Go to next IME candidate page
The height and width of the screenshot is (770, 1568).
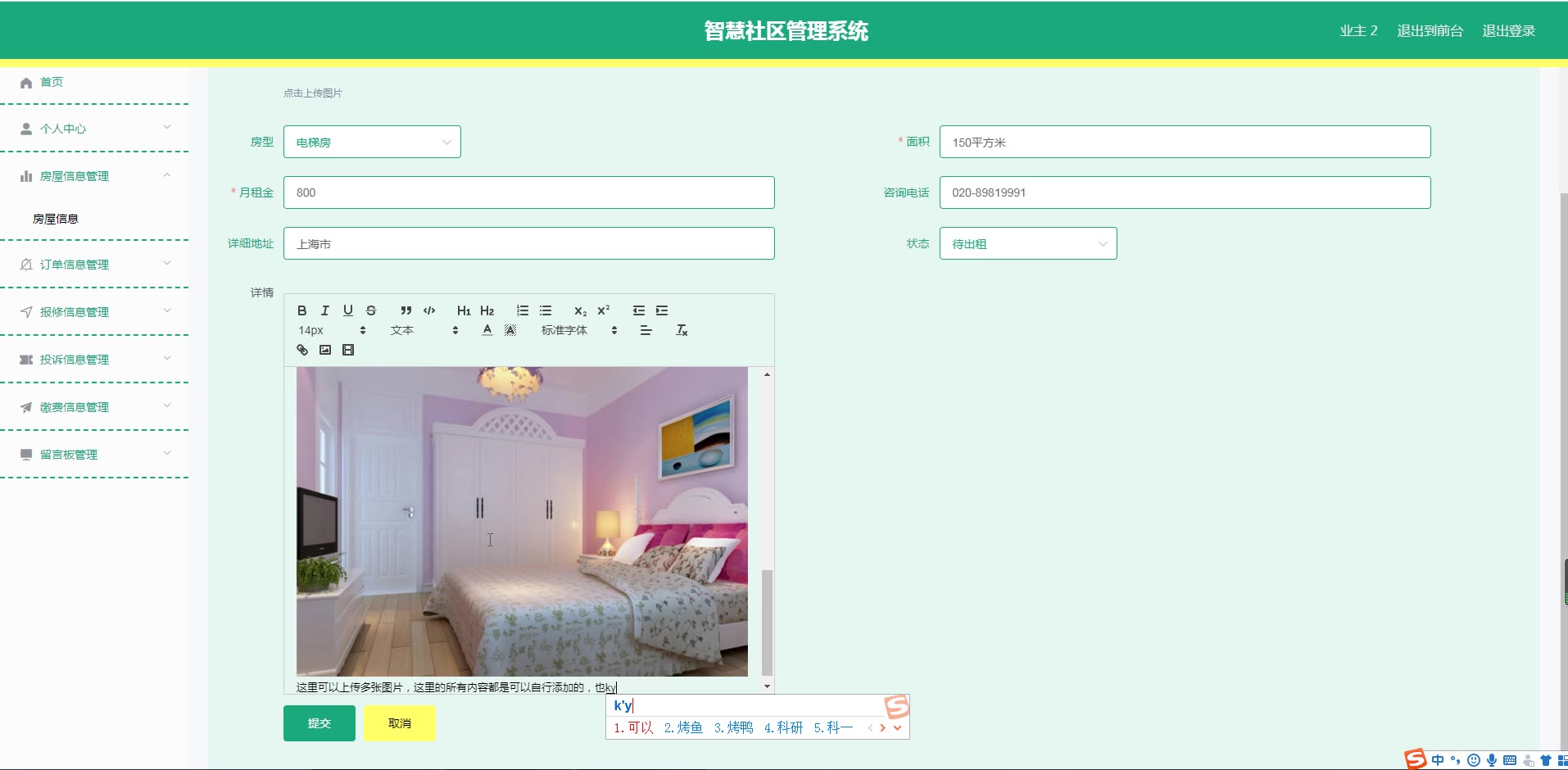882,727
